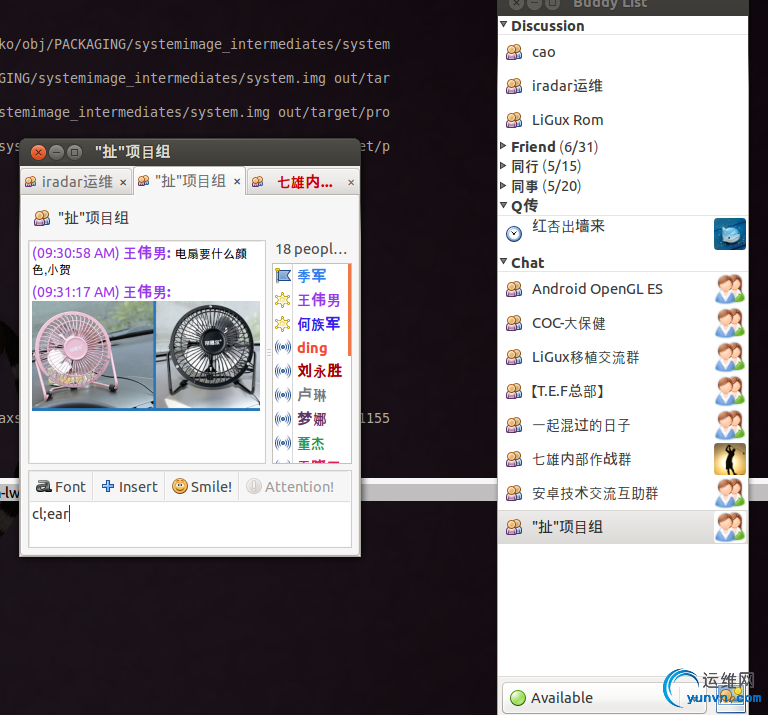Collapse the Q传 group
This screenshot has width=768, height=715.
(504, 205)
